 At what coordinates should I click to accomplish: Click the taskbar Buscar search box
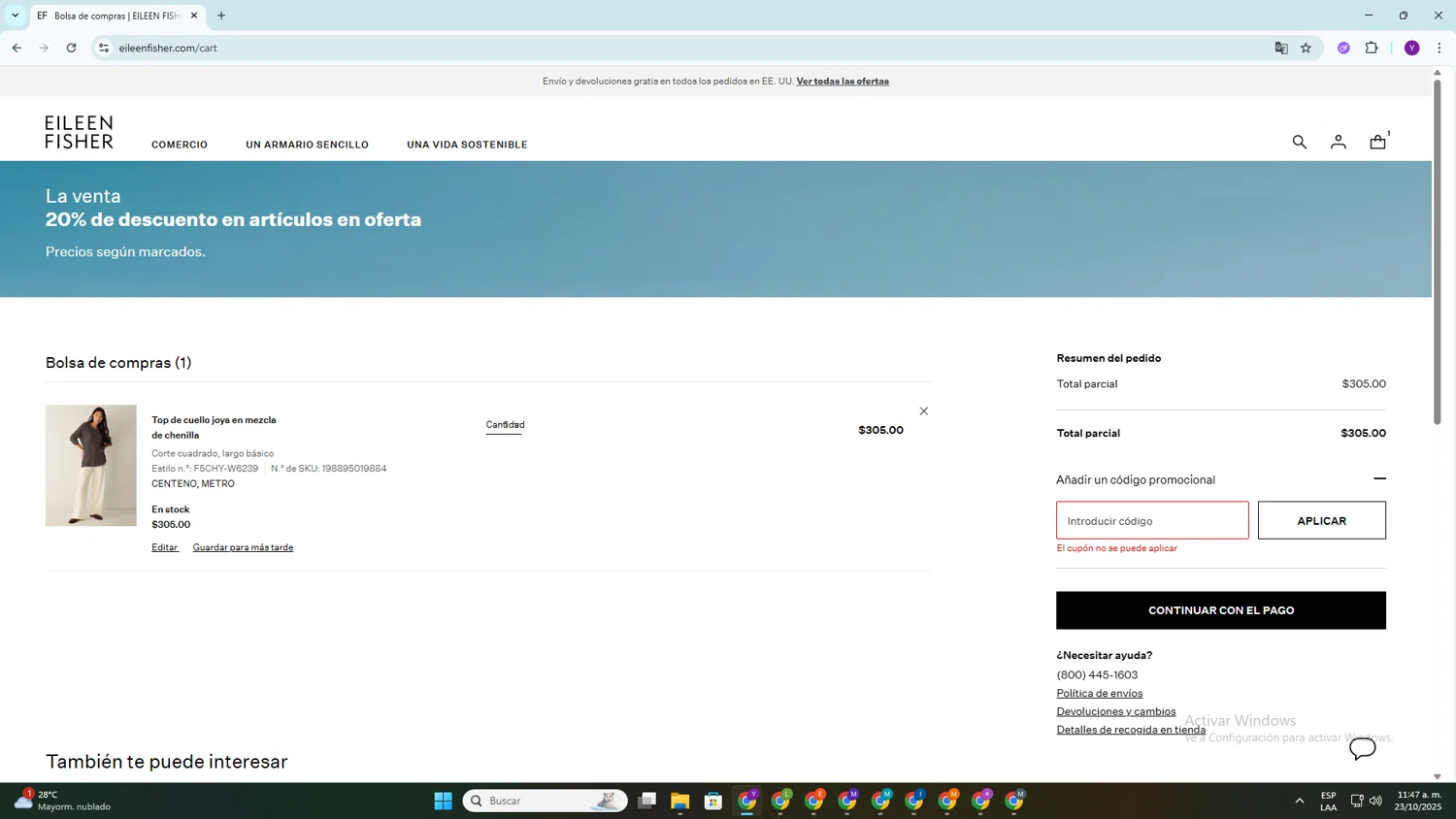[545, 801]
